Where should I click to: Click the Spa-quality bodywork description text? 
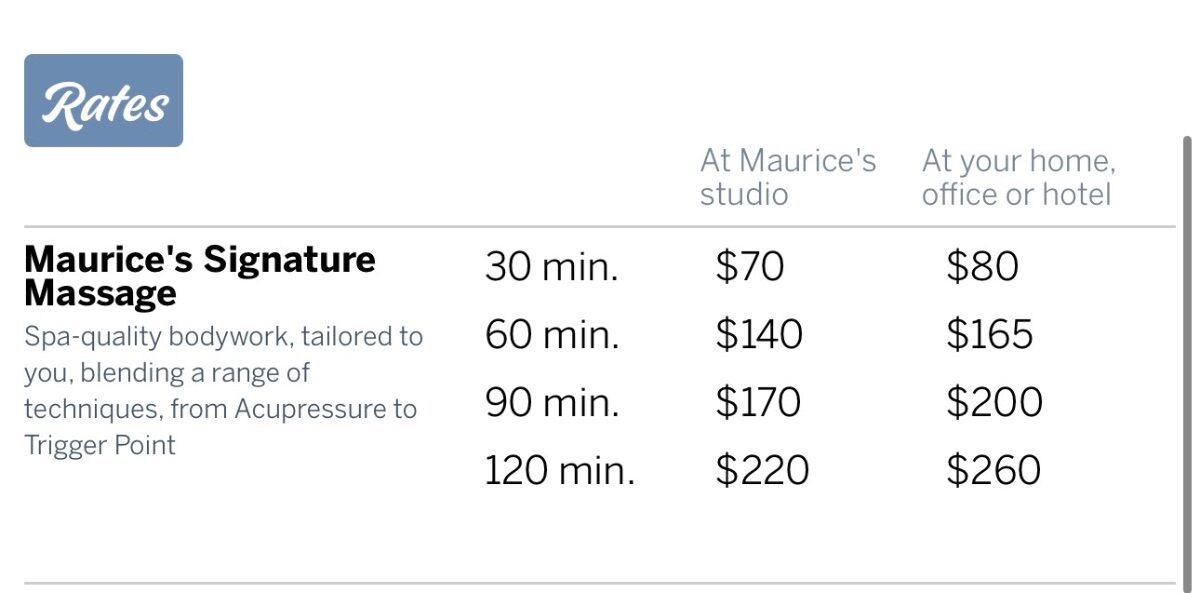(x=223, y=337)
